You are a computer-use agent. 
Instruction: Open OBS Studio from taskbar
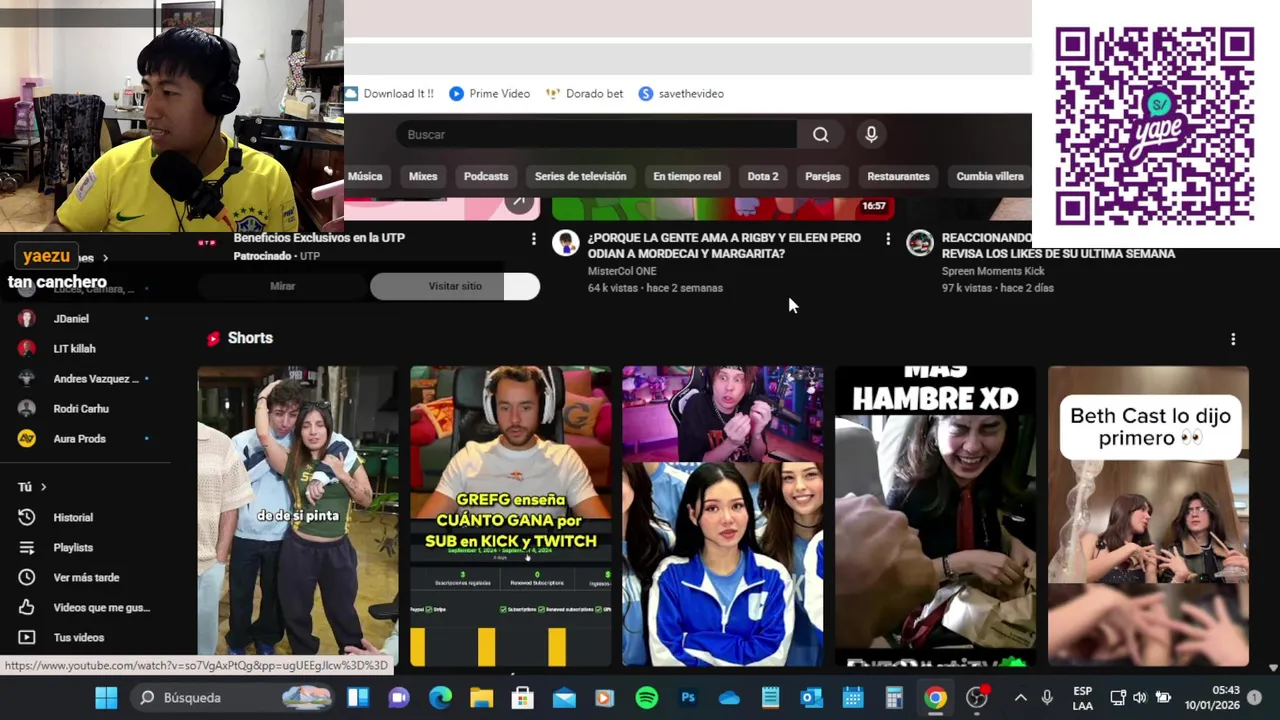[x=977, y=698]
